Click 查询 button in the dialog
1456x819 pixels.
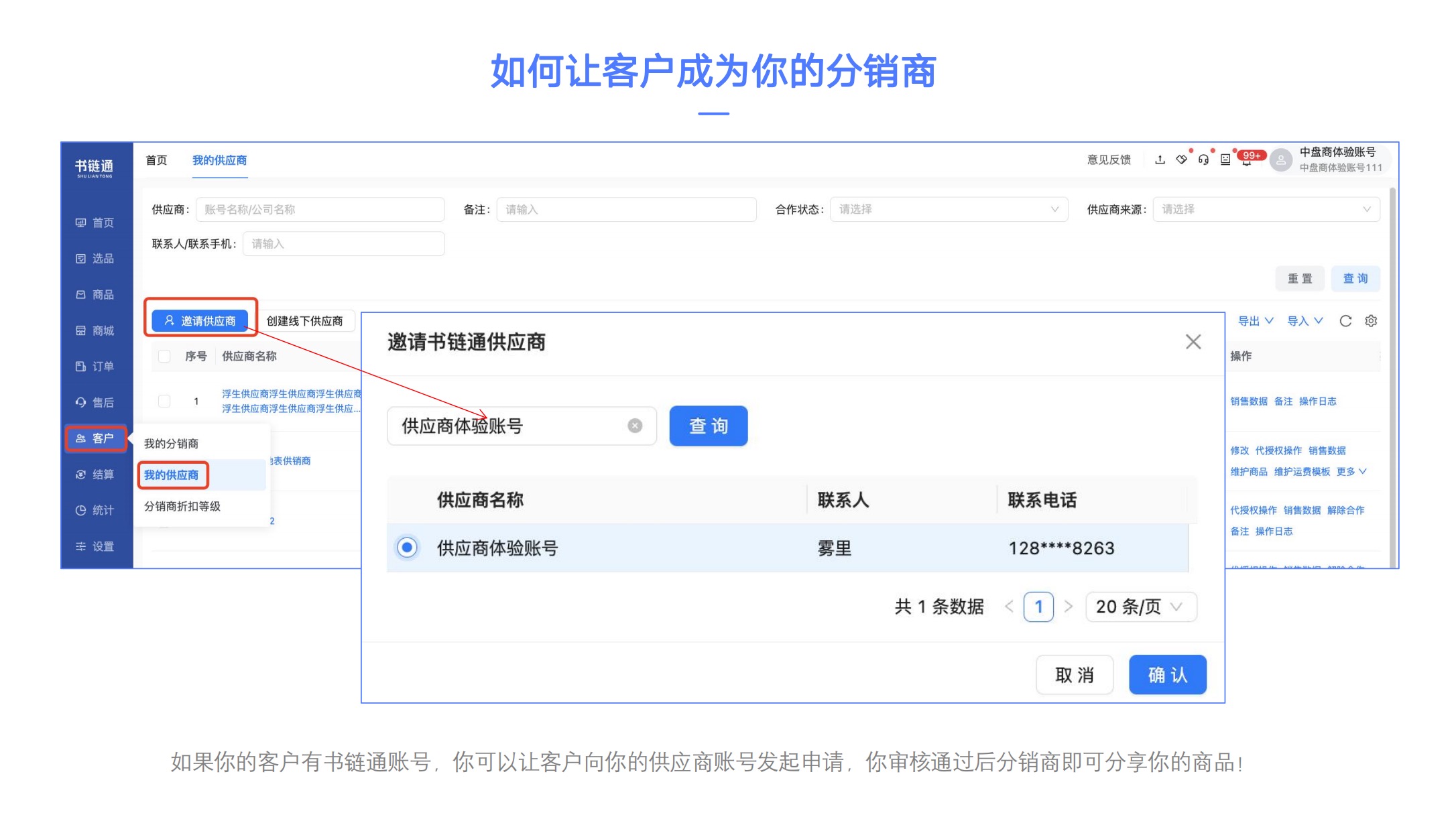click(x=709, y=426)
